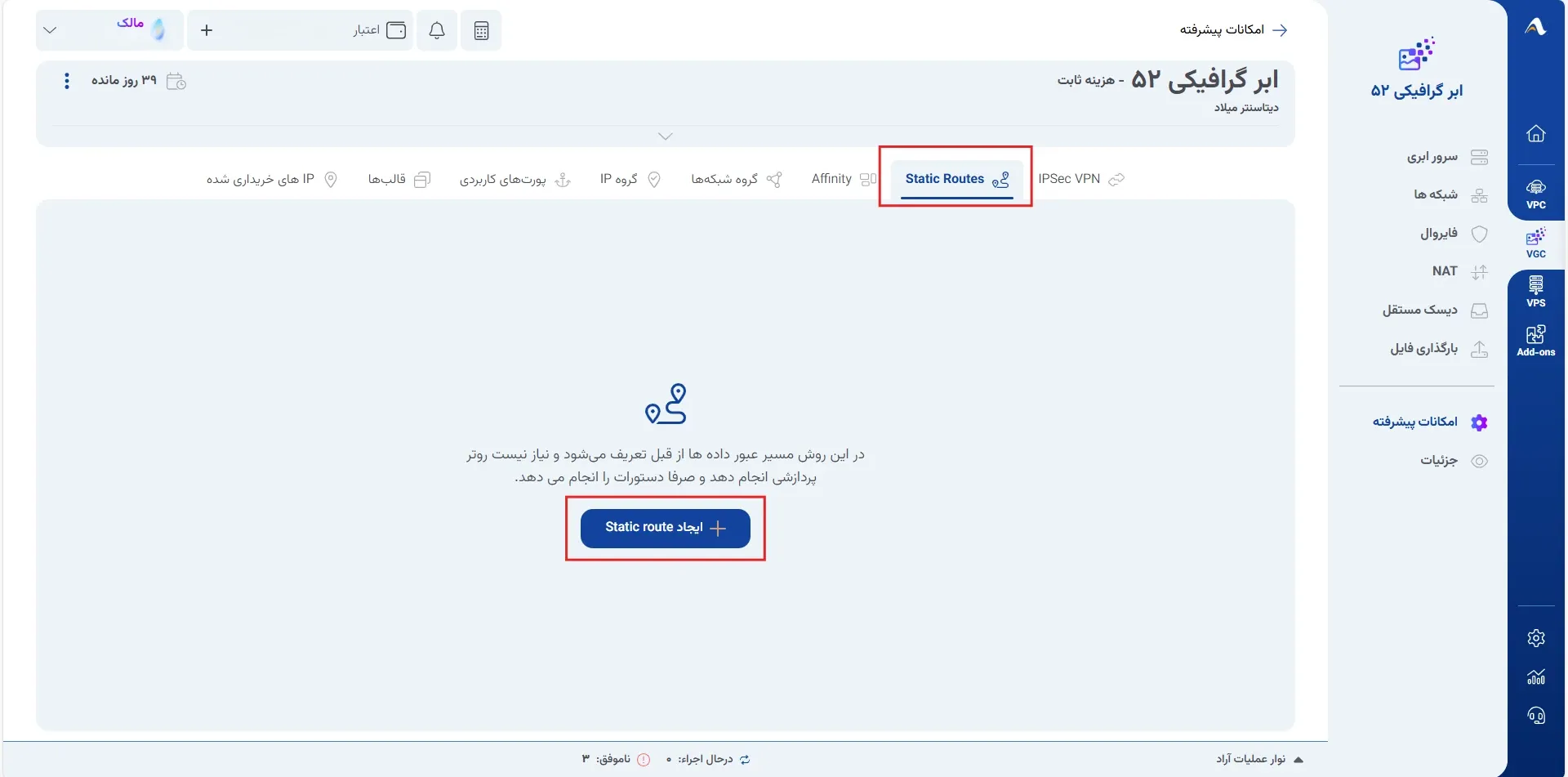Switch to the IPSec VPN tab
This screenshot has height=777, width=1568.
1081,179
